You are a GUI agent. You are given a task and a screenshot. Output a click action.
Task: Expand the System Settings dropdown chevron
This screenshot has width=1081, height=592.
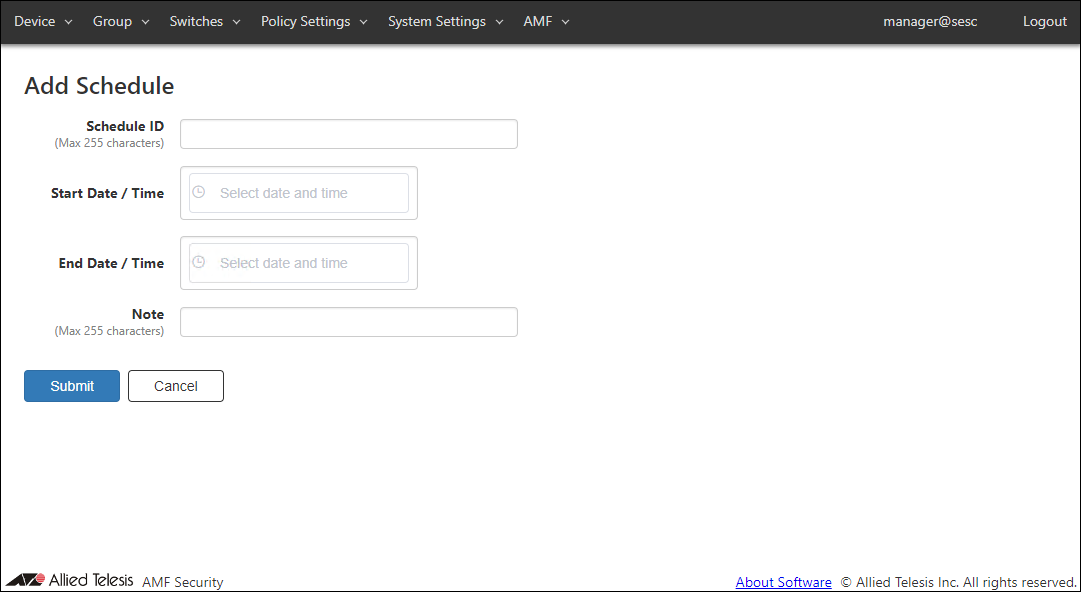(x=498, y=22)
